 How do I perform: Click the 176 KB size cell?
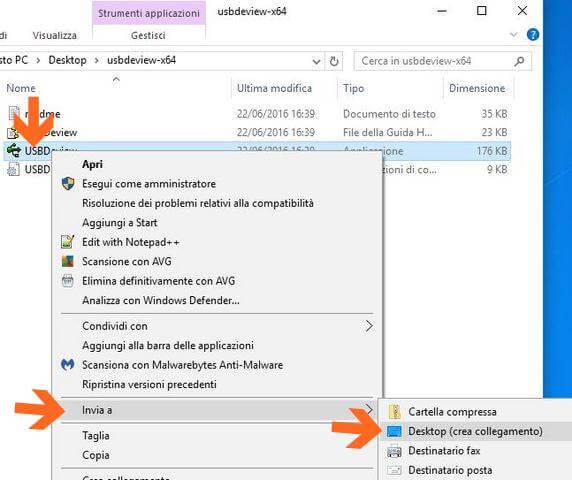point(492,151)
